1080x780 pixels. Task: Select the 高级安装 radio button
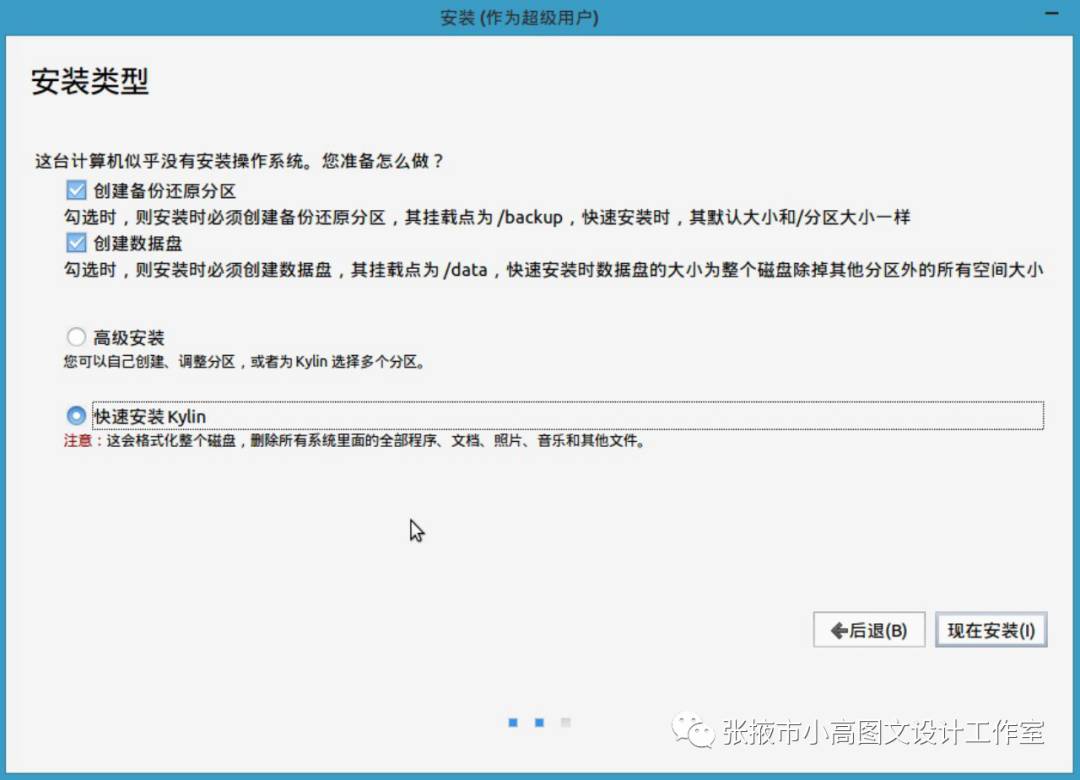coord(76,337)
